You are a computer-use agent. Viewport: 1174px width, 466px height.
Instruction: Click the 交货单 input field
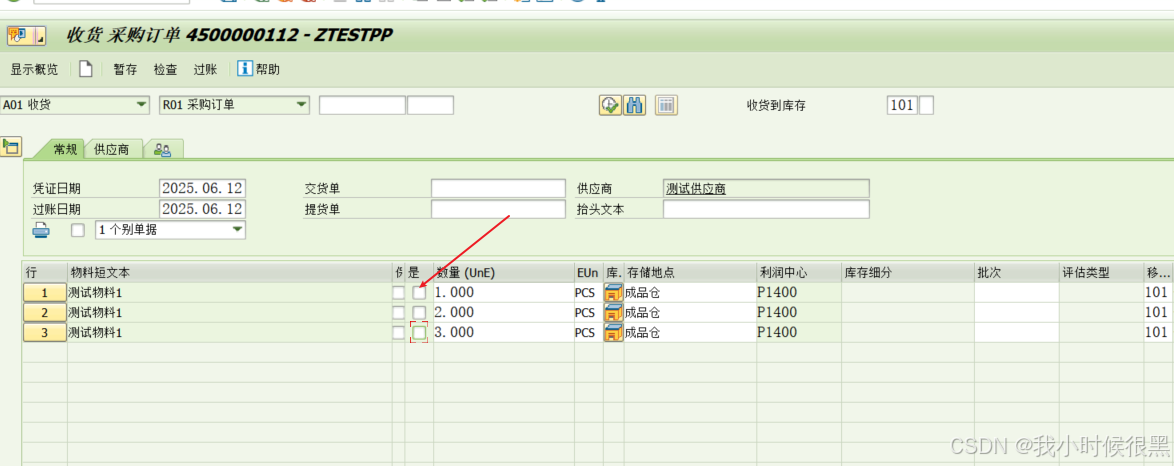click(x=499, y=189)
